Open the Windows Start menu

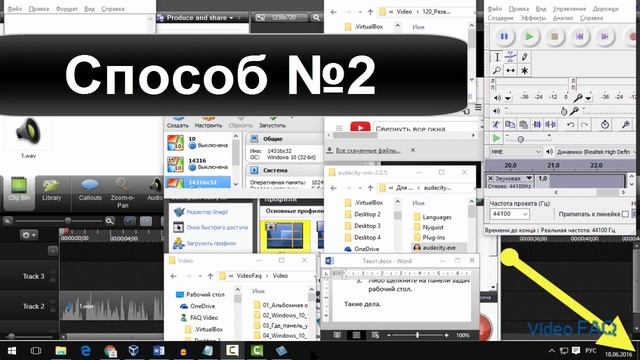[x=12, y=351]
